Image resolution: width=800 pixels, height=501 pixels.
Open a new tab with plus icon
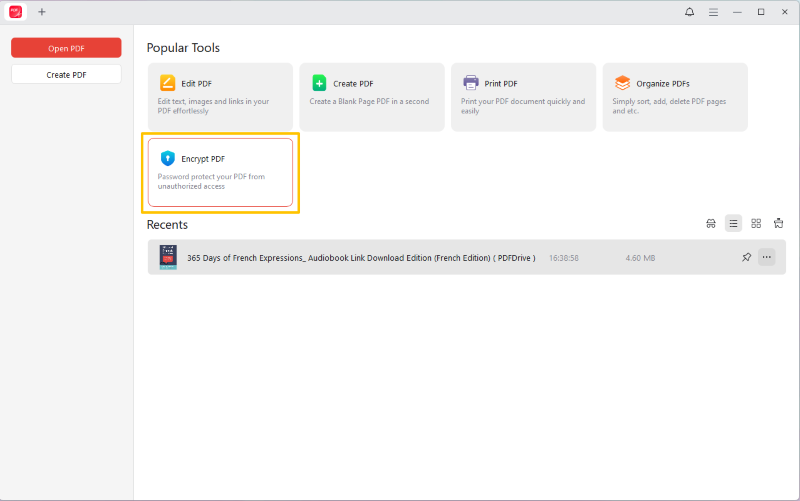[42, 12]
